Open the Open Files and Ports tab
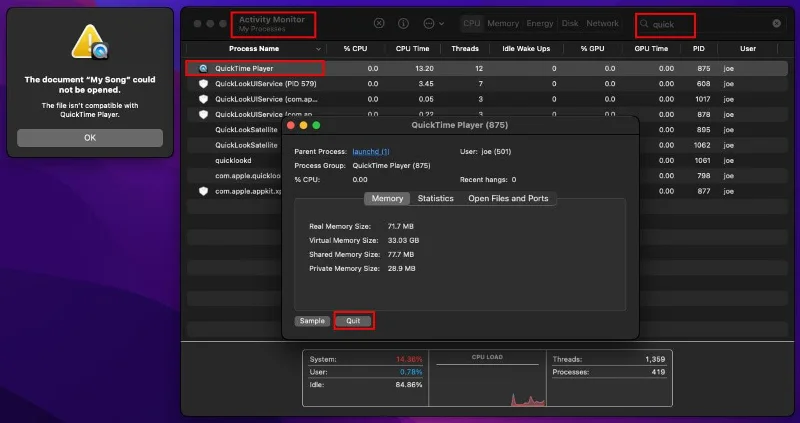 pos(508,198)
